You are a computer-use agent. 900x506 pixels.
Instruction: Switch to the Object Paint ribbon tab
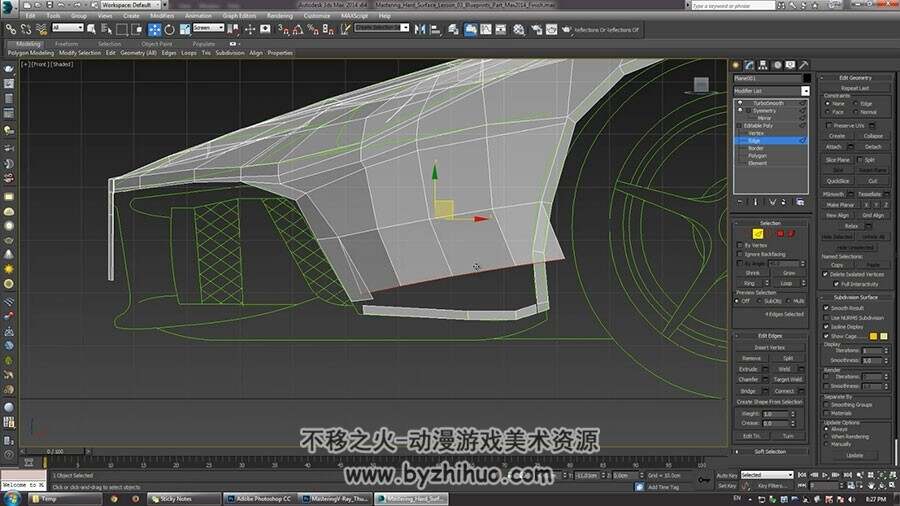[157, 44]
